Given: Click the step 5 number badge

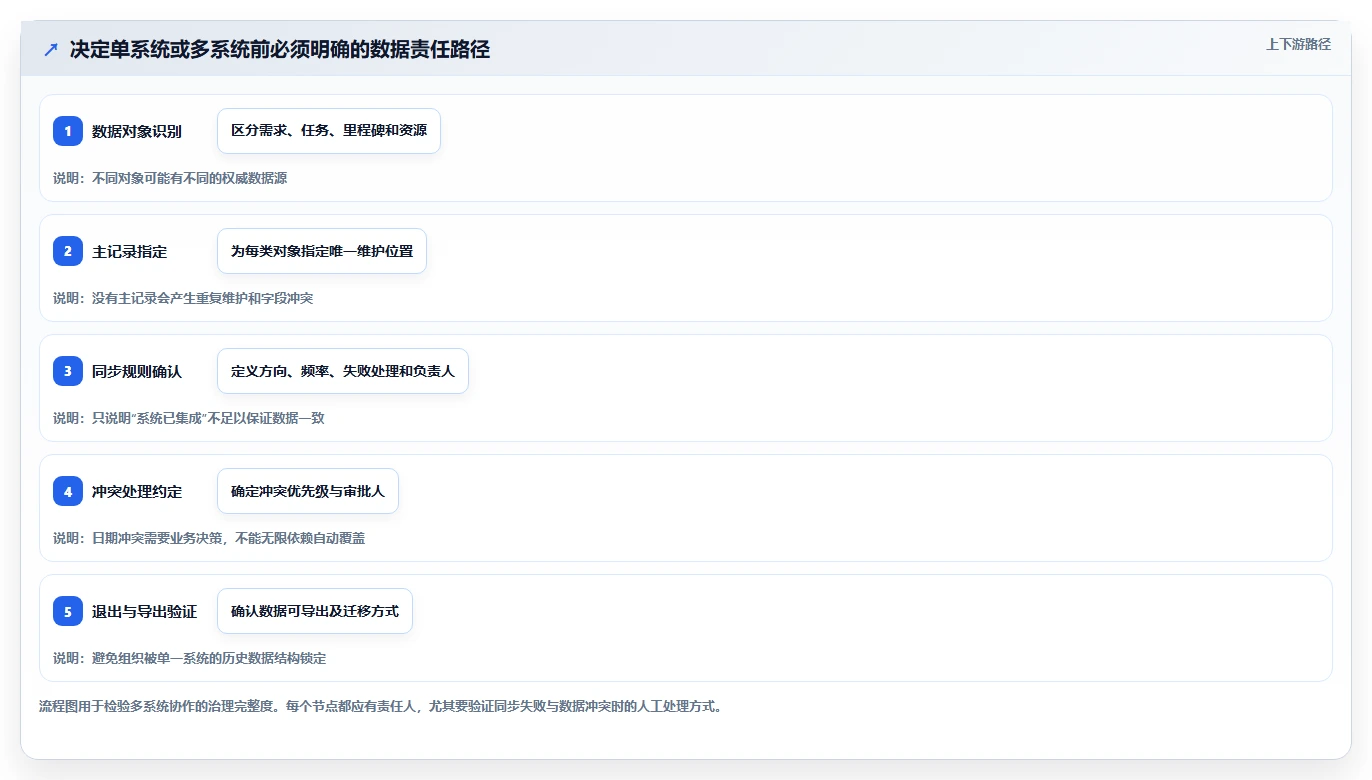Looking at the screenshot, I should (68, 611).
